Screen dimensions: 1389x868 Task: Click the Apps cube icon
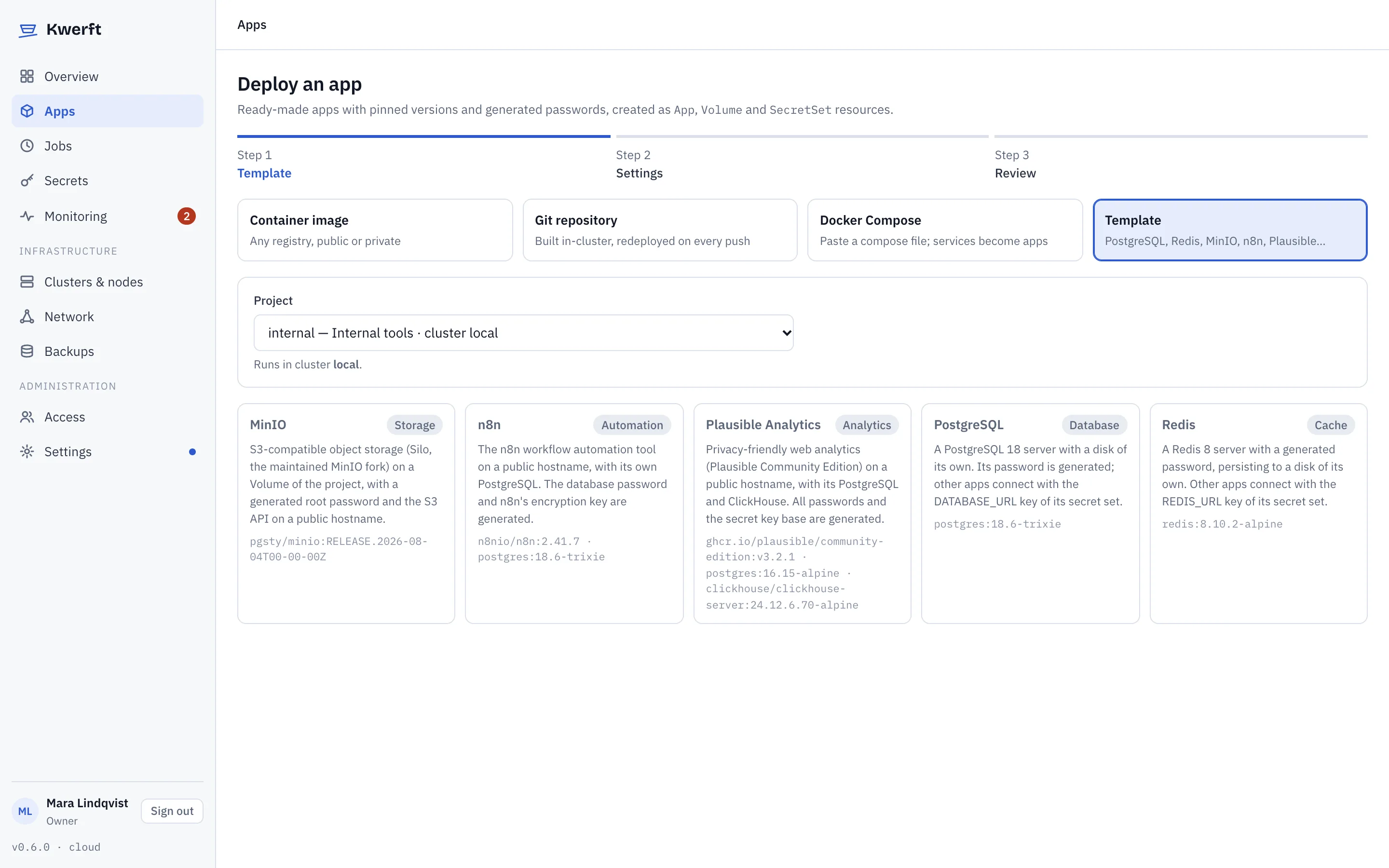27,111
